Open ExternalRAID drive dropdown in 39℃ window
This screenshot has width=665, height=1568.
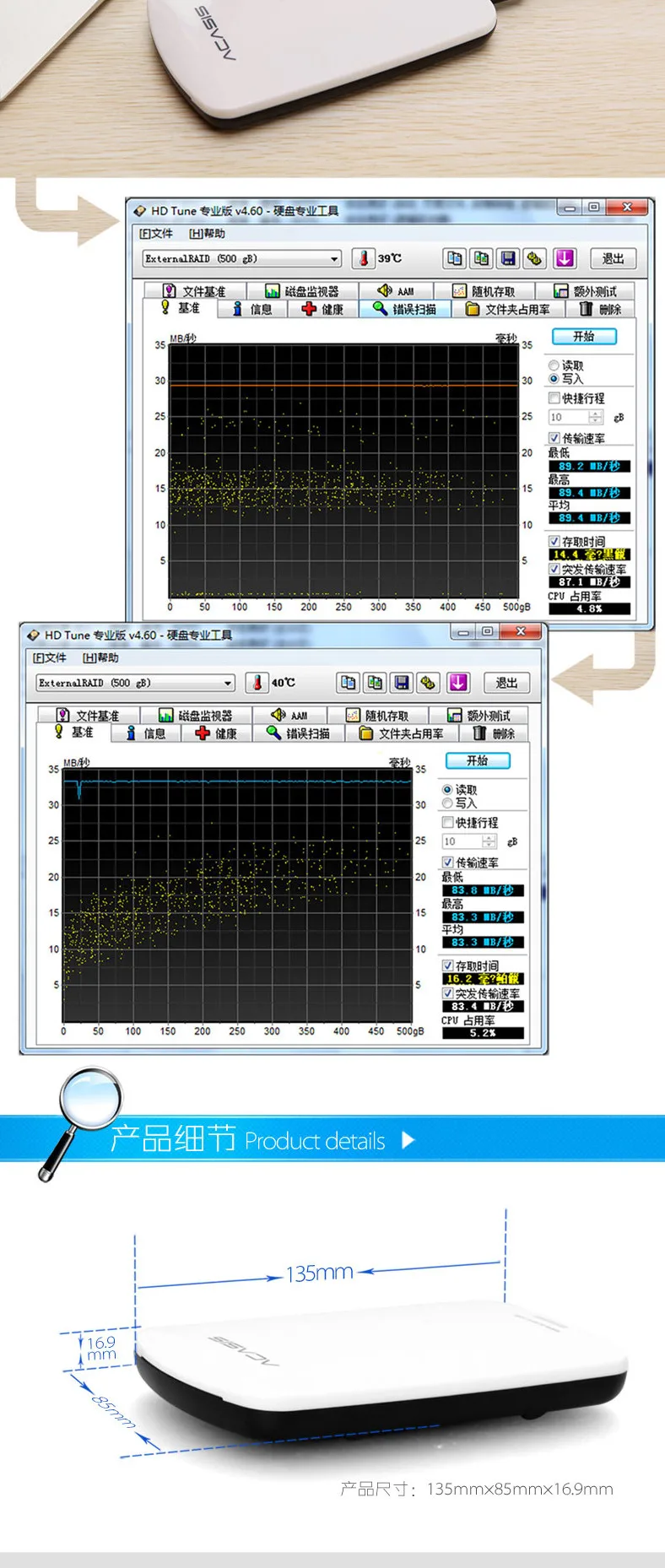point(242,258)
